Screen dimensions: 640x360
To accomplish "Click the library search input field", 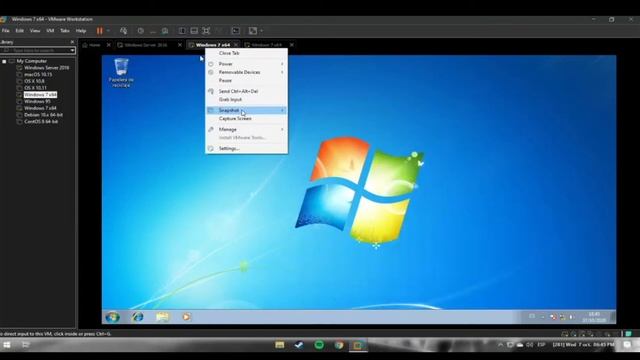I will 35,50.
